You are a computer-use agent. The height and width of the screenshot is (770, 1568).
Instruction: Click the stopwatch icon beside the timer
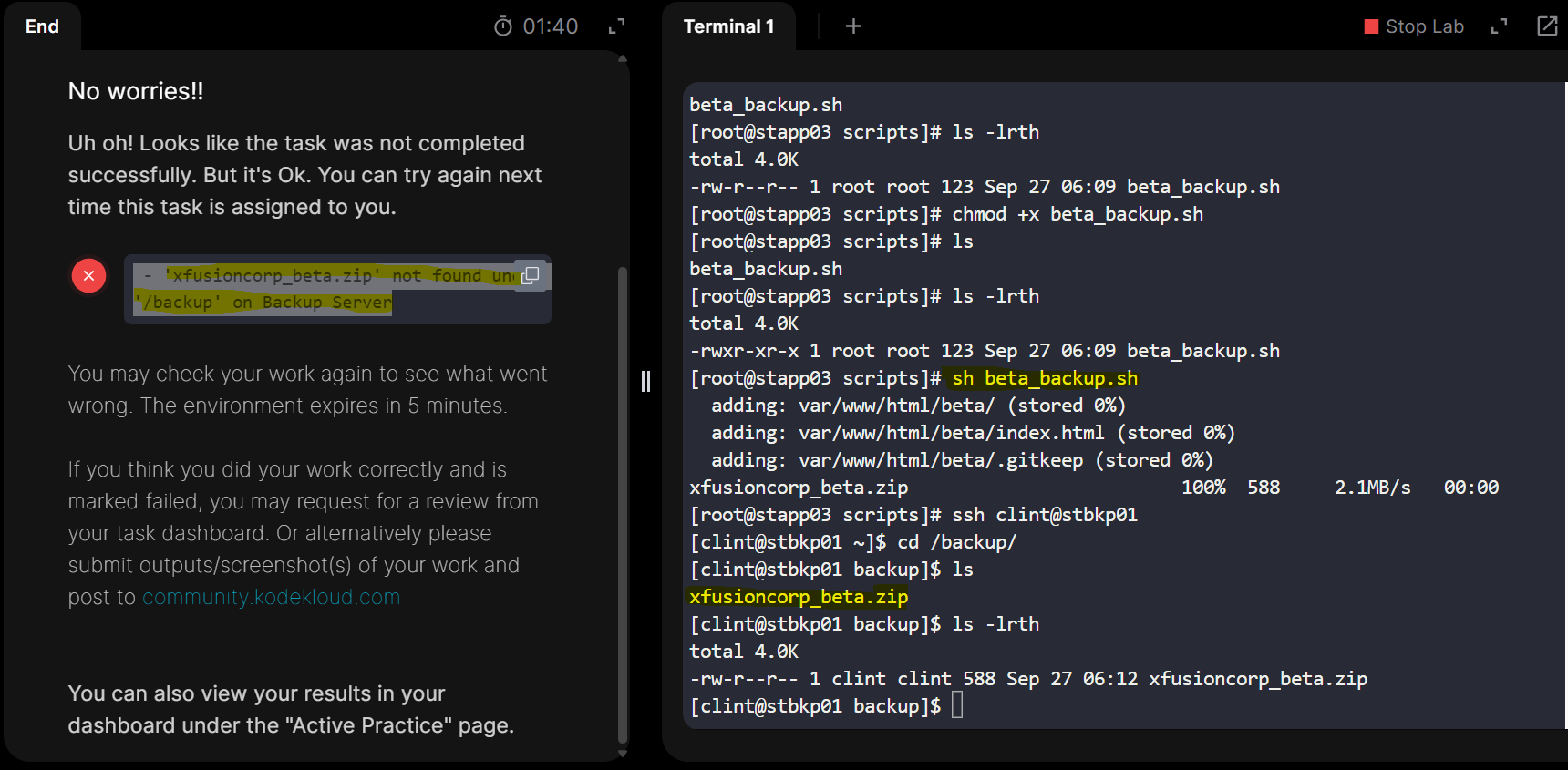pos(503,26)
